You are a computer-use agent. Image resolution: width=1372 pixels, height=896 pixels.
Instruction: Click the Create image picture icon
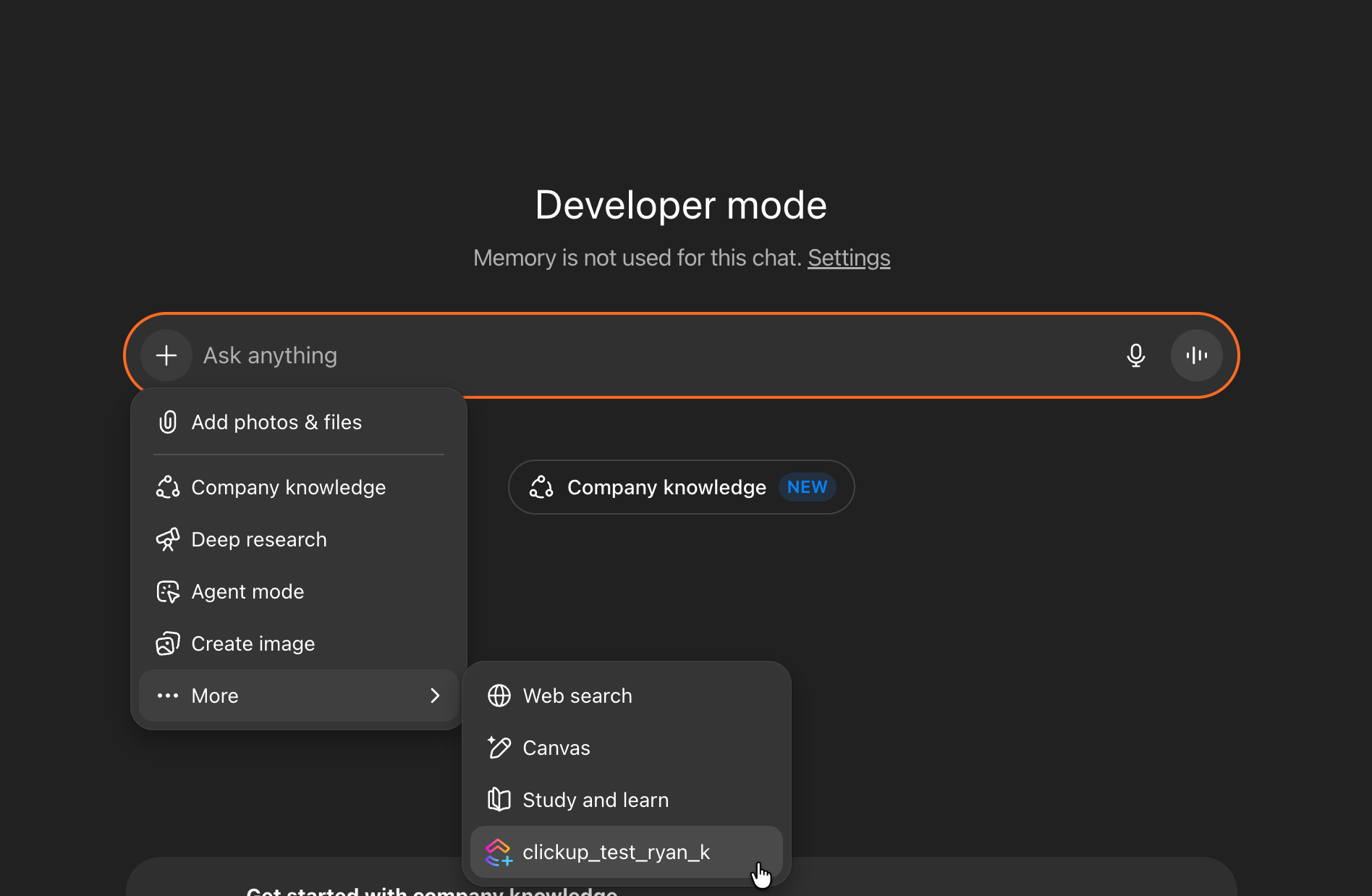168,643
